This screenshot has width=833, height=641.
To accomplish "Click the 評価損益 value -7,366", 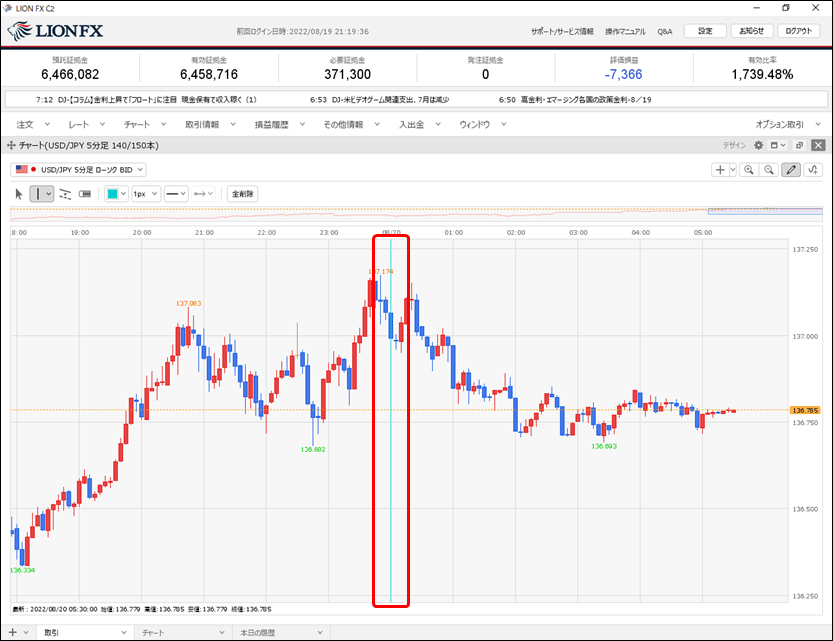I will coord(624,74).
